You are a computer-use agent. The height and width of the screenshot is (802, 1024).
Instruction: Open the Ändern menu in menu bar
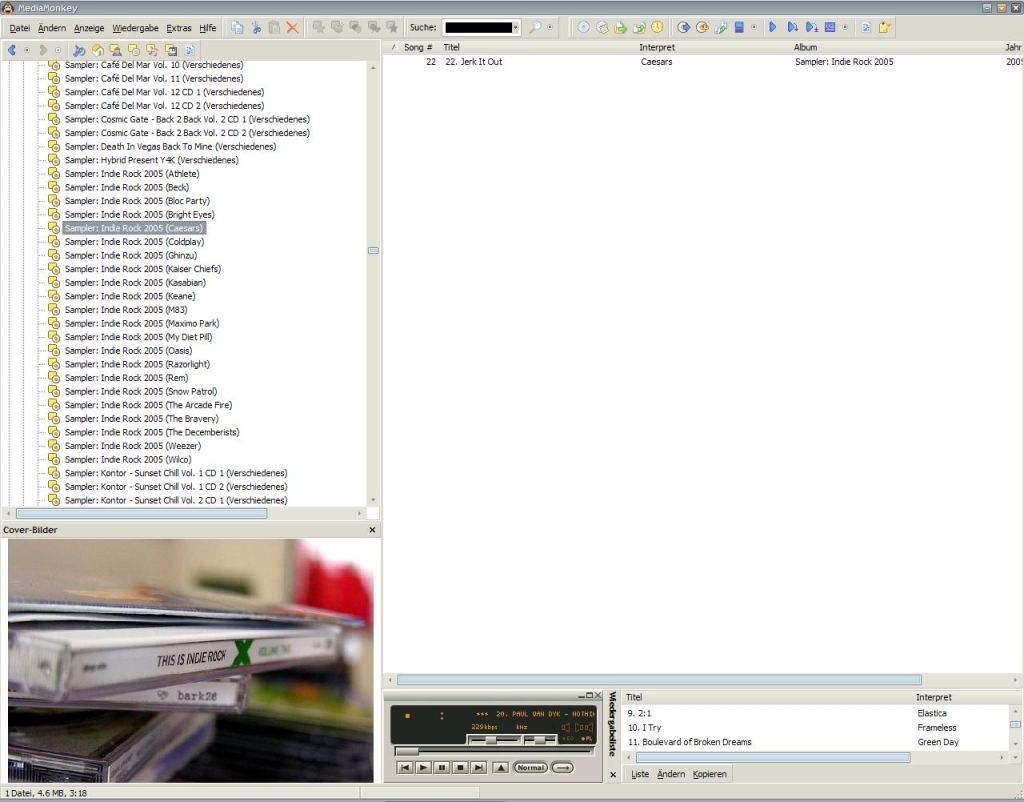[52, 28]
